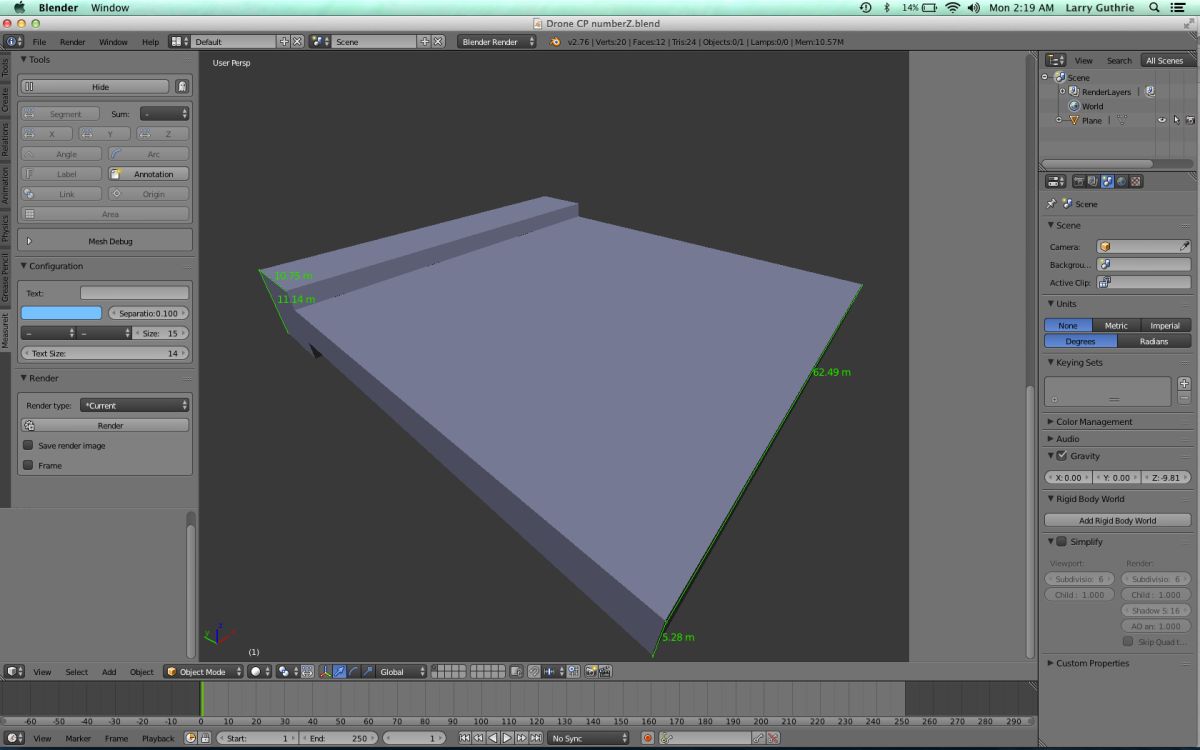Open the Object Mode dropdown
The height and width of the screenshot is (750, 1200).
(204, 672)
